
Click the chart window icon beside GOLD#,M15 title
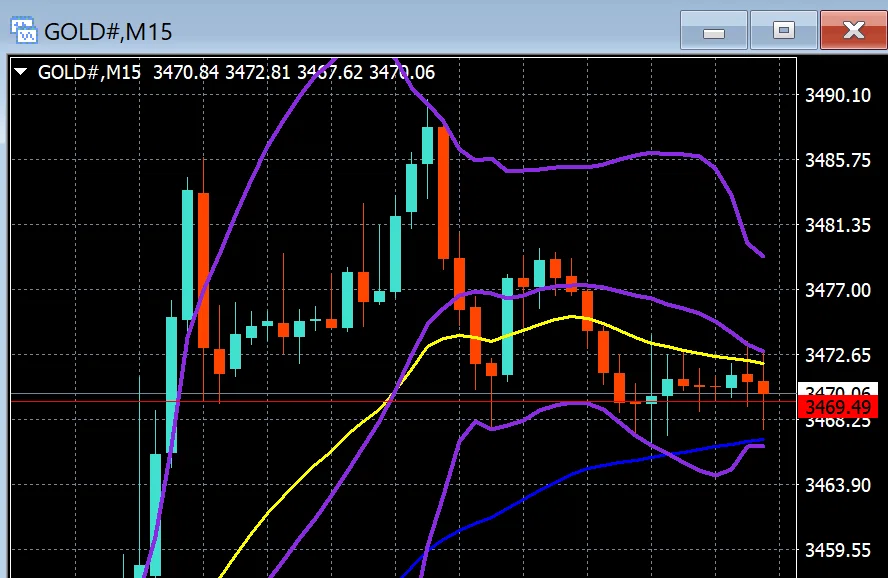click(23, 31)
